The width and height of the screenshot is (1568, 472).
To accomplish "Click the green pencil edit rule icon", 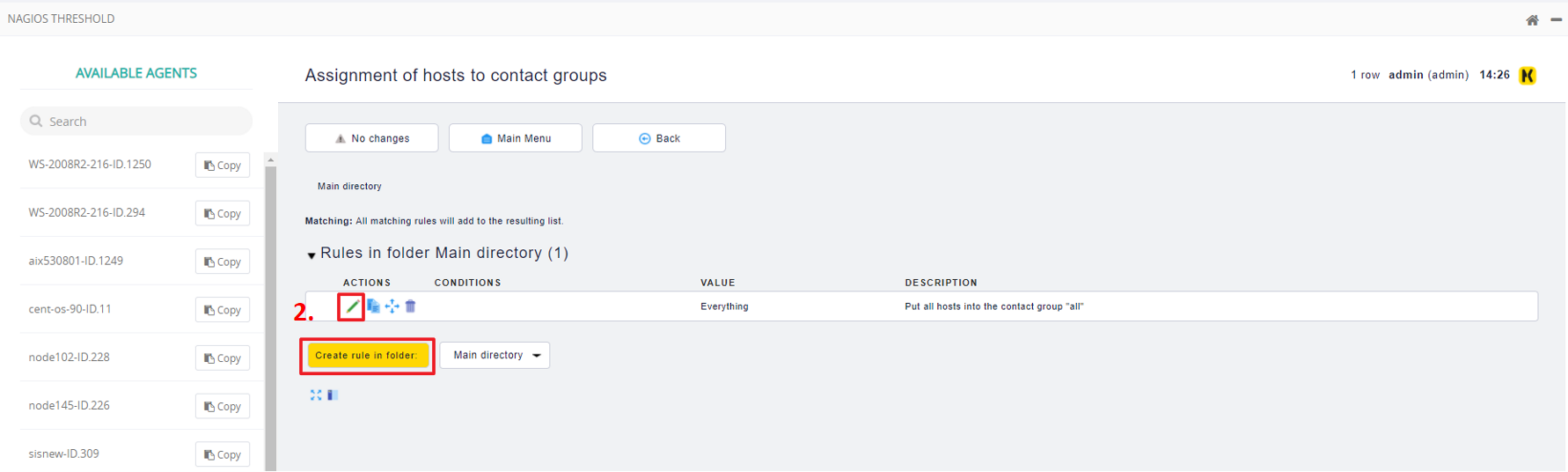I will click(352, 306).
